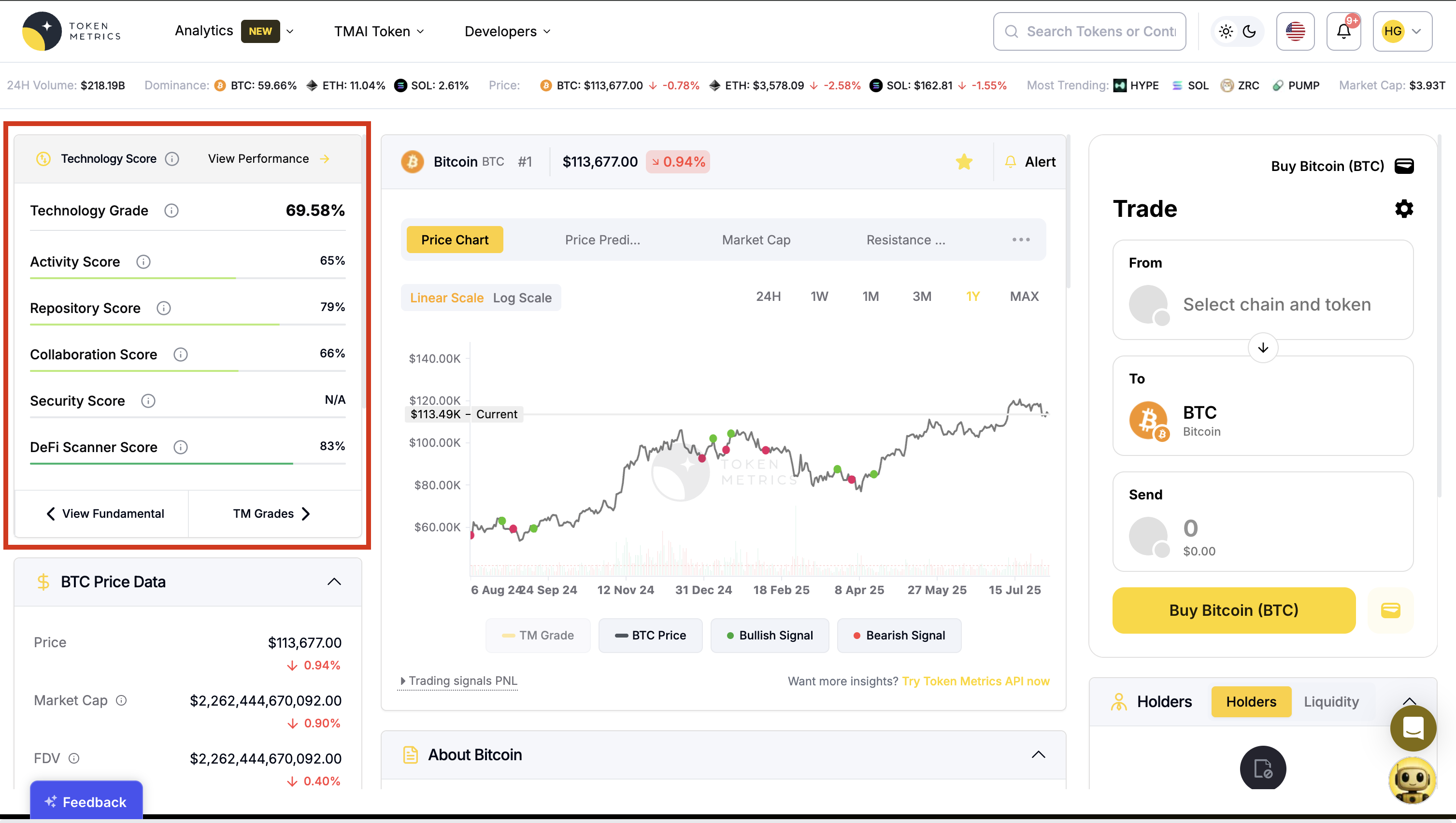Click FDV info icon
Viewport: 1456px width, 823px height.
pos(74,759)
